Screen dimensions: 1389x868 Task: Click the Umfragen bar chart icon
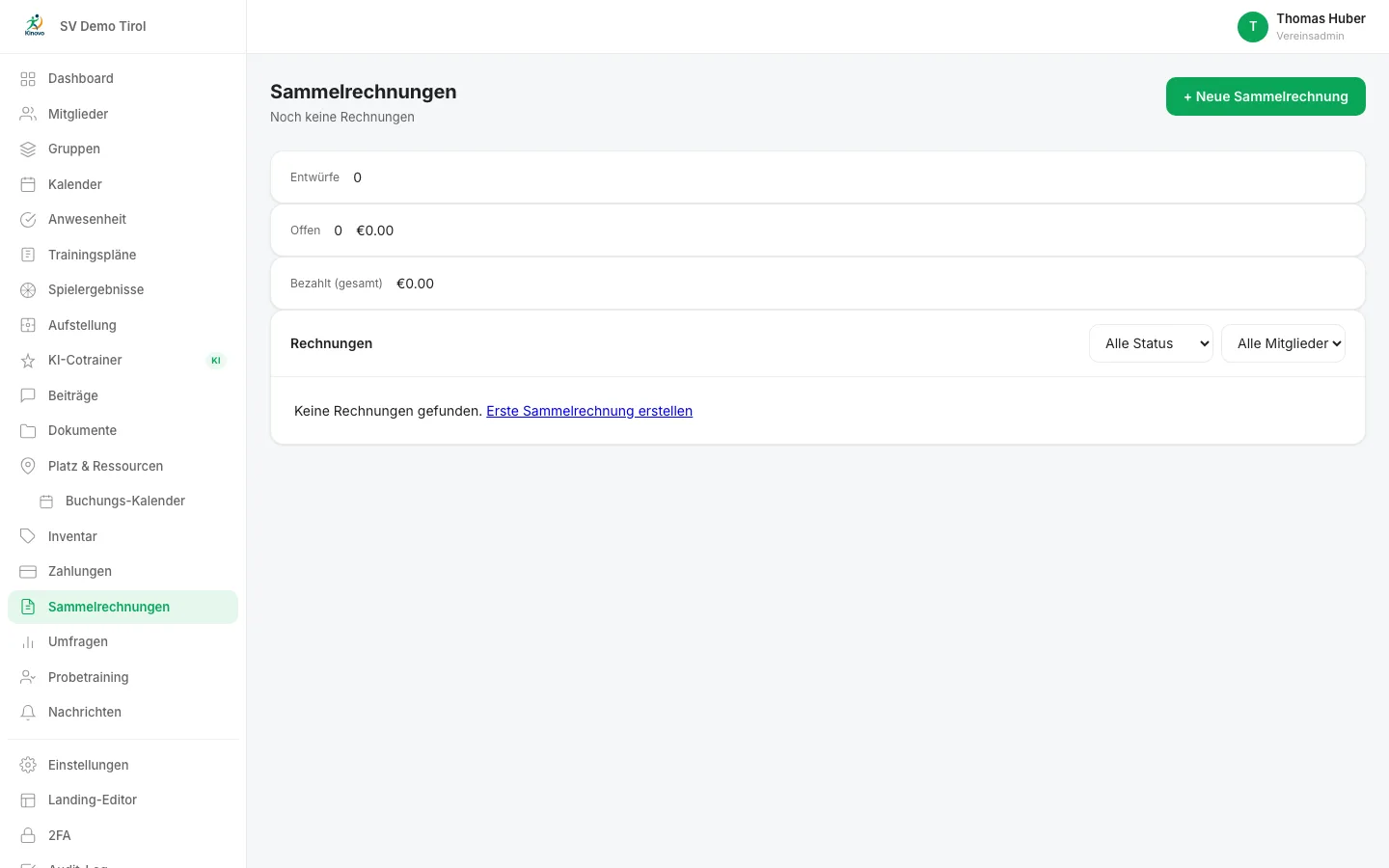point(28,642)
